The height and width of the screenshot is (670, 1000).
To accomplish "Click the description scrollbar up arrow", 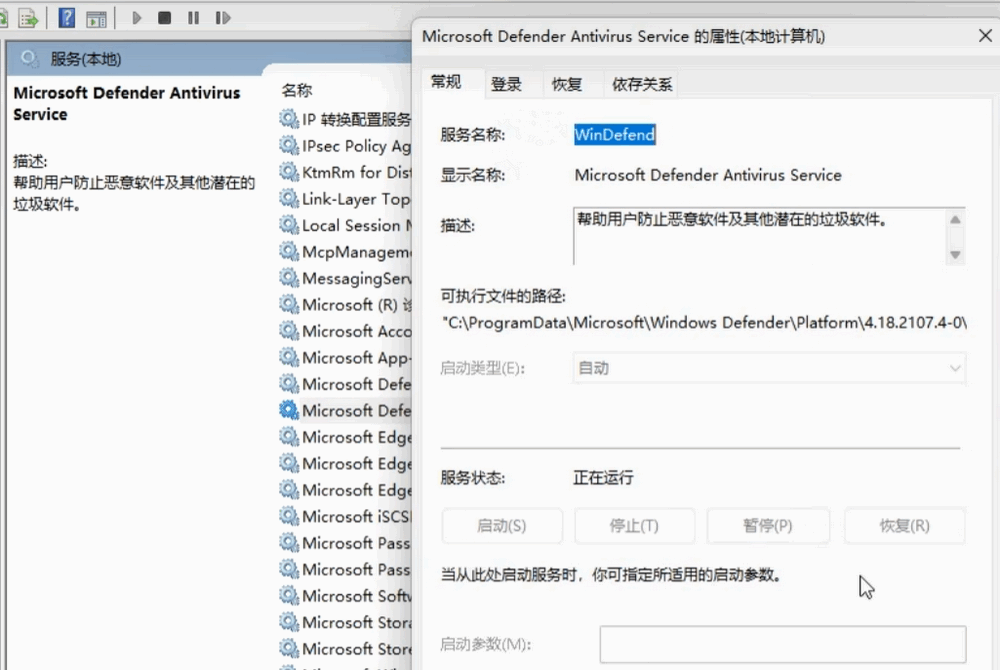I will (955, 220).
